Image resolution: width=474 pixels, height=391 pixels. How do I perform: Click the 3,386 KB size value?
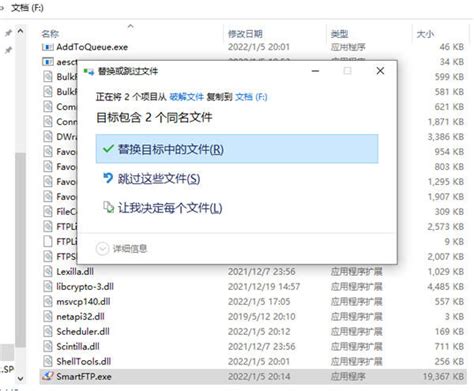click(446, 137)
